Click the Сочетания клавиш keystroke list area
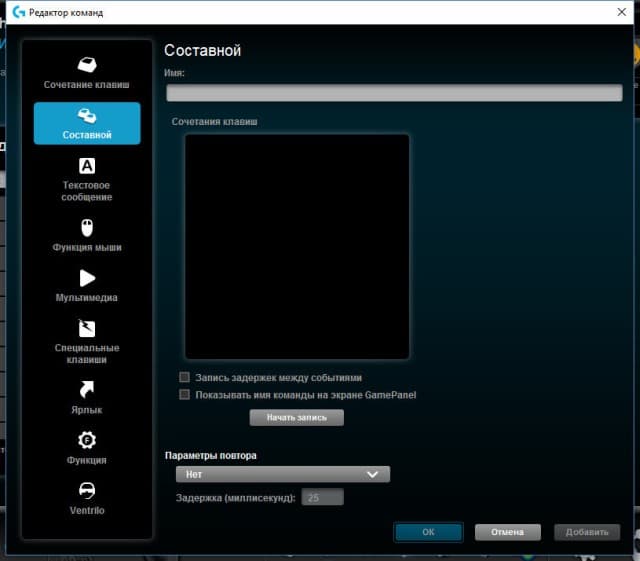640x561 pixels. [x=297, y=247]
